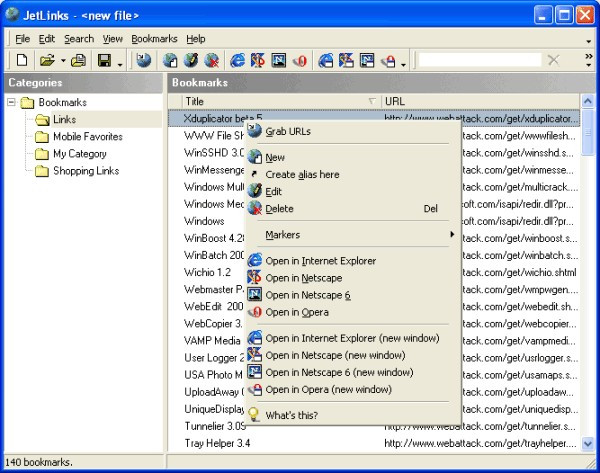Click toolbar Opera new window icon
The image size is (600, 473).
tap(388, 60)
